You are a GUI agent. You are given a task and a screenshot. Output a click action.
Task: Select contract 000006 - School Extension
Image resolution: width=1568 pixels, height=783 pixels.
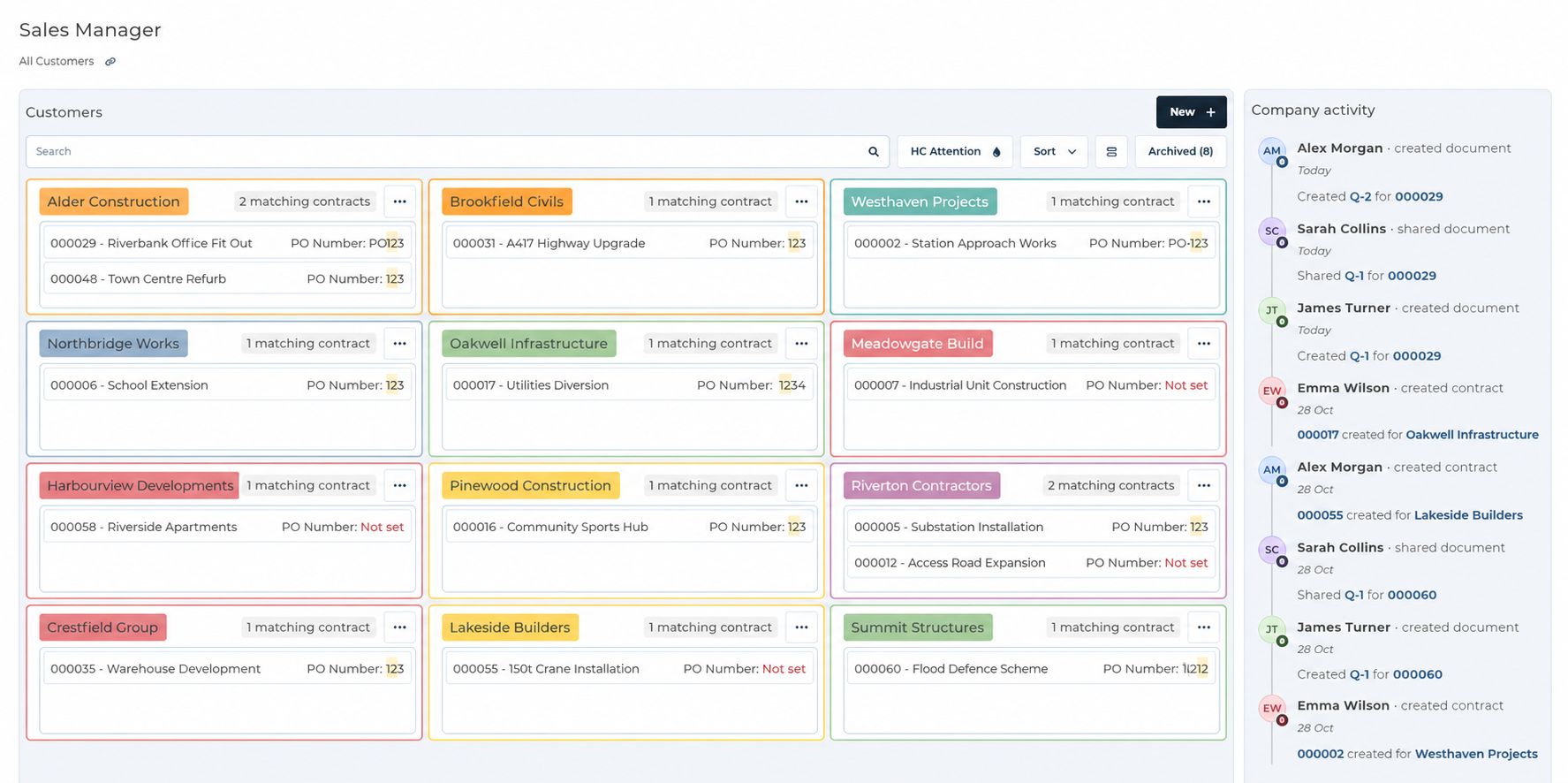(x=227, y=385)
